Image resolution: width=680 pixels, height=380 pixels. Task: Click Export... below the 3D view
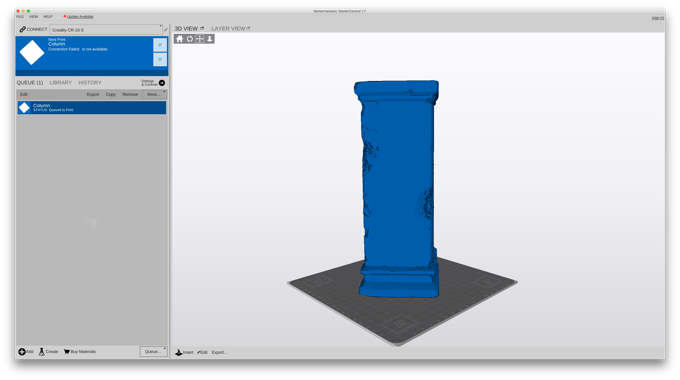pos(219,352)
